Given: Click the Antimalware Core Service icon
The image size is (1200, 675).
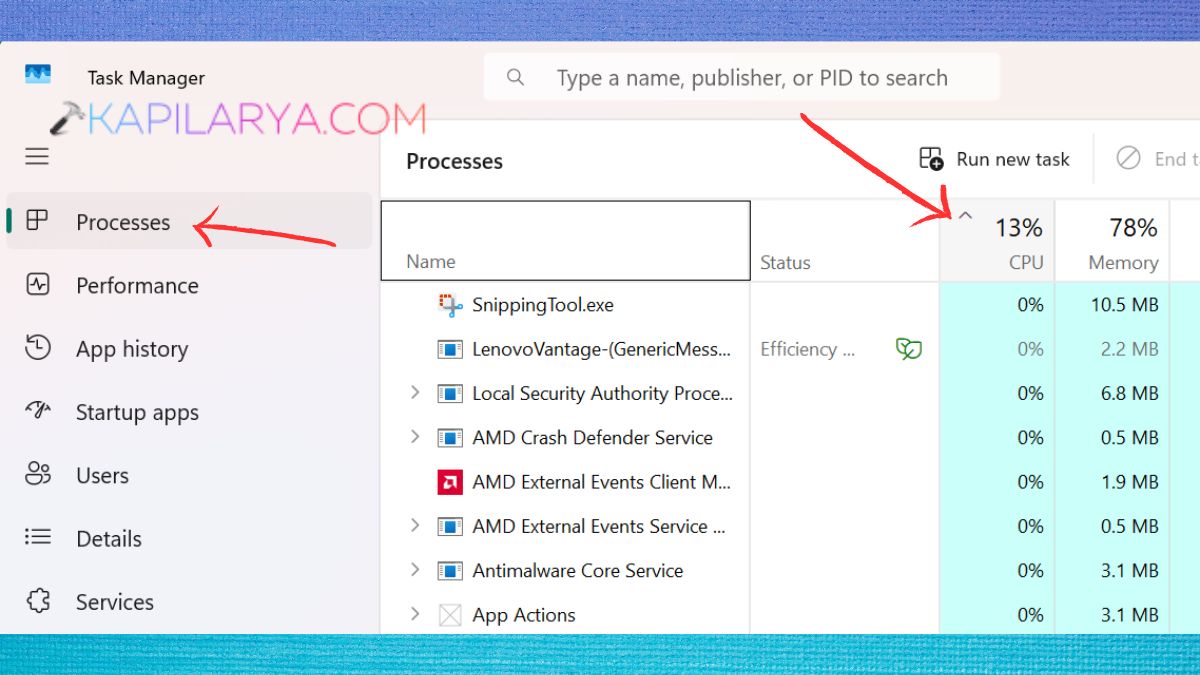Looking at the screenshot, I should [450, 570].
